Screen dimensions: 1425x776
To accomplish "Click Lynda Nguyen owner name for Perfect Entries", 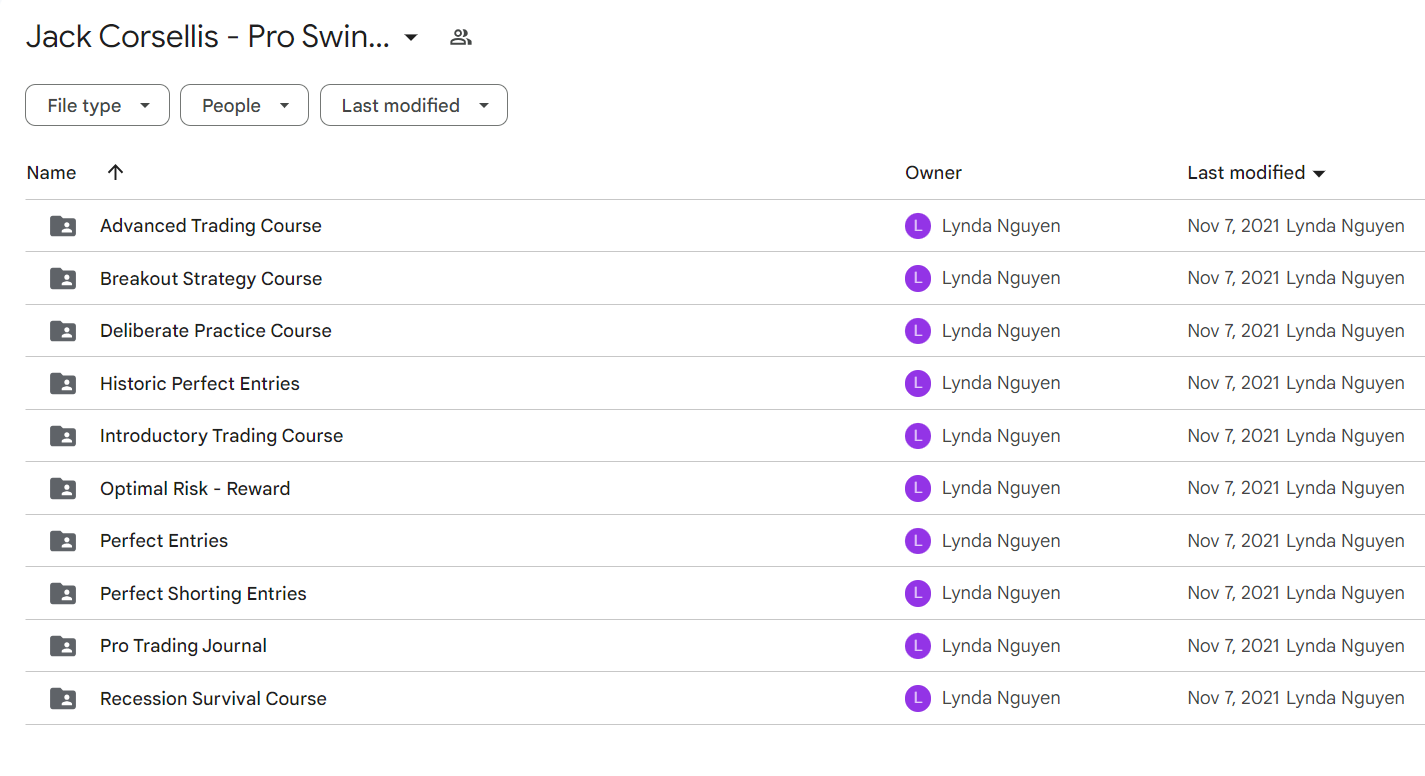I will pos(1001,541).
